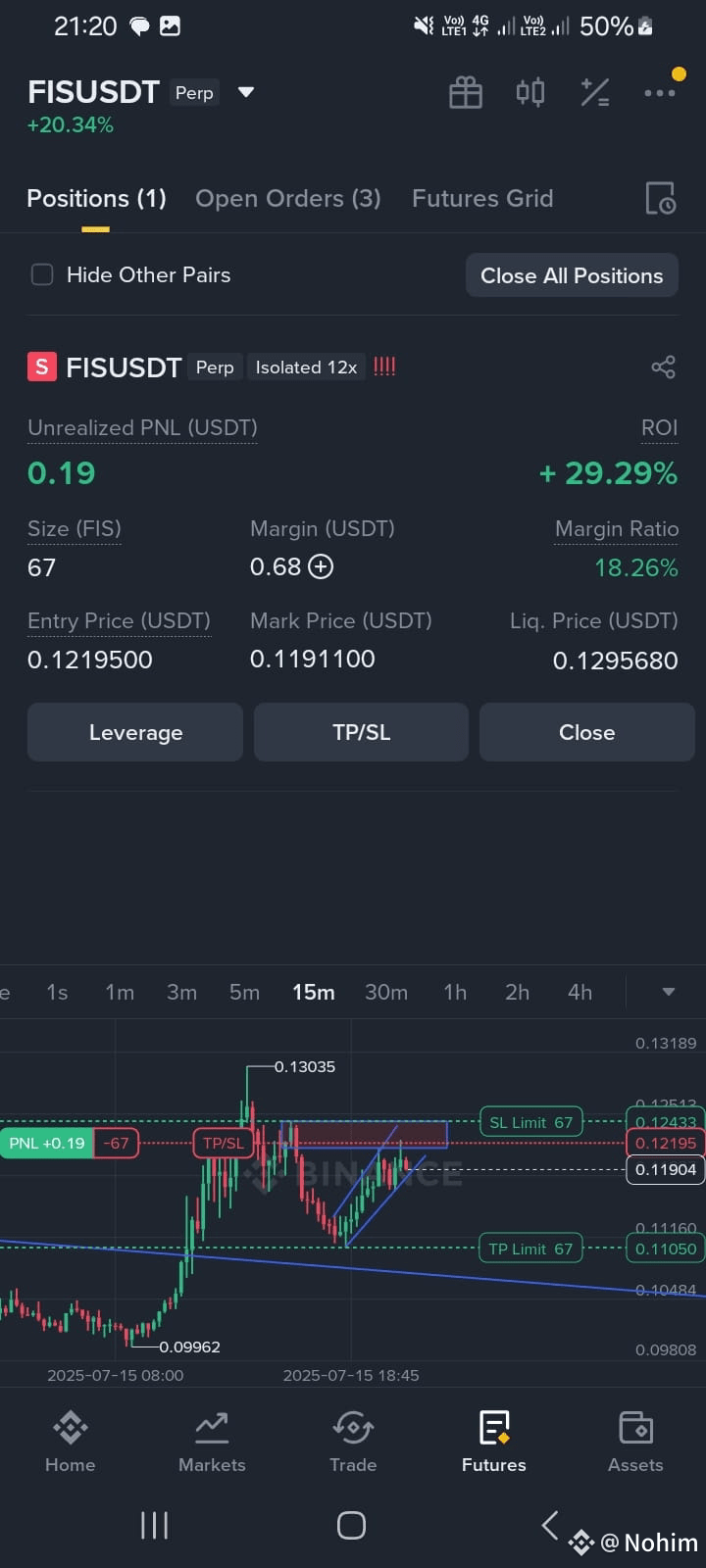Tap the 0.11050 TP price axis tag
This screenshot has width=706, height=1568.
tap(665, 1249)
